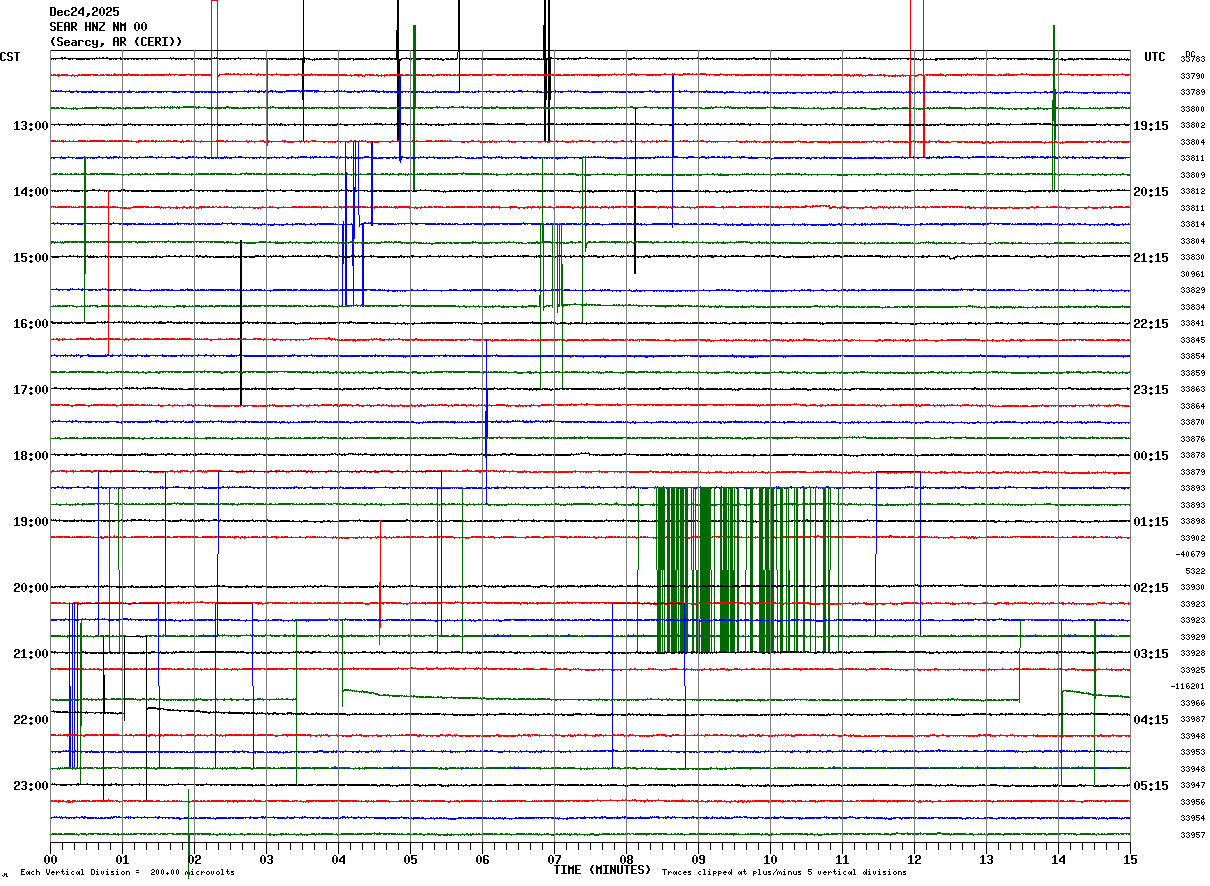Select the 13:00 CST hour label

[30, 126]
